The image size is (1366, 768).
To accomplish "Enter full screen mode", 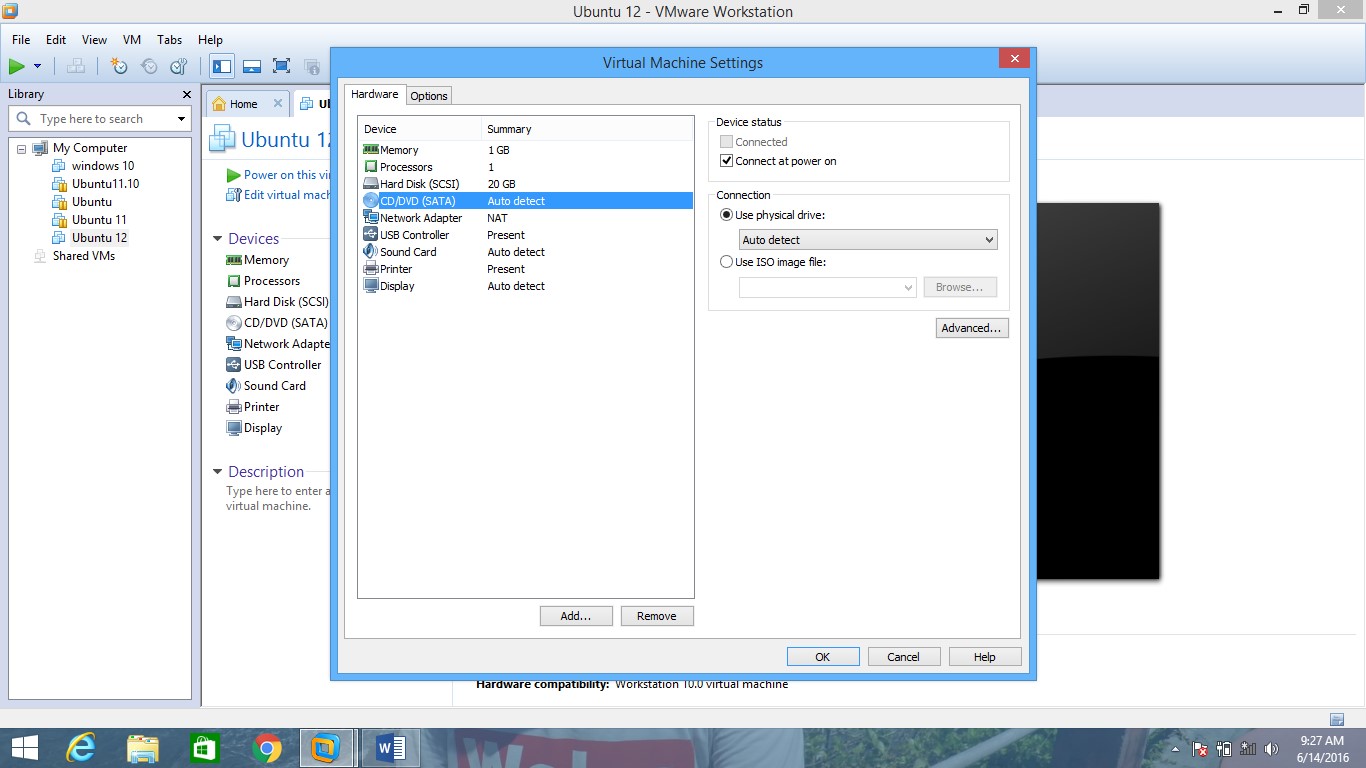I will coord(281,66).
